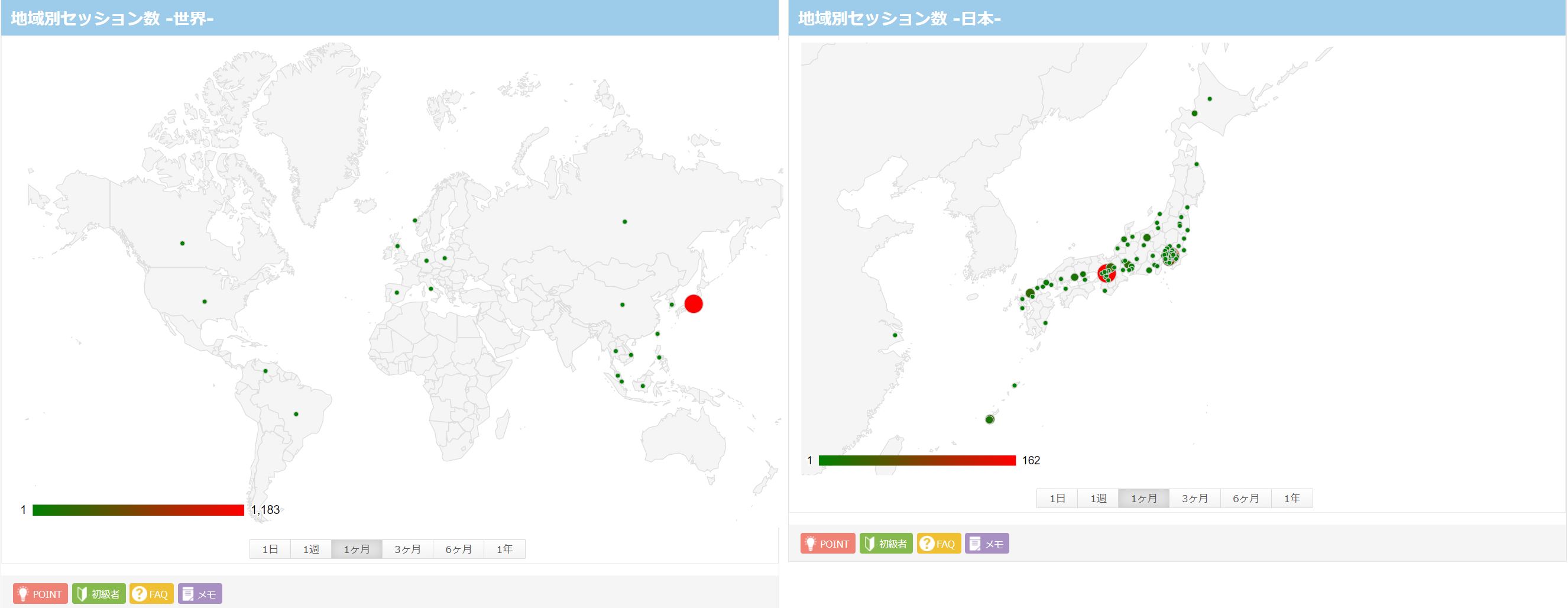The image size is (1568, 608).
Task: Switch world map to 6ヶ月 period
Action: (458, 549)
